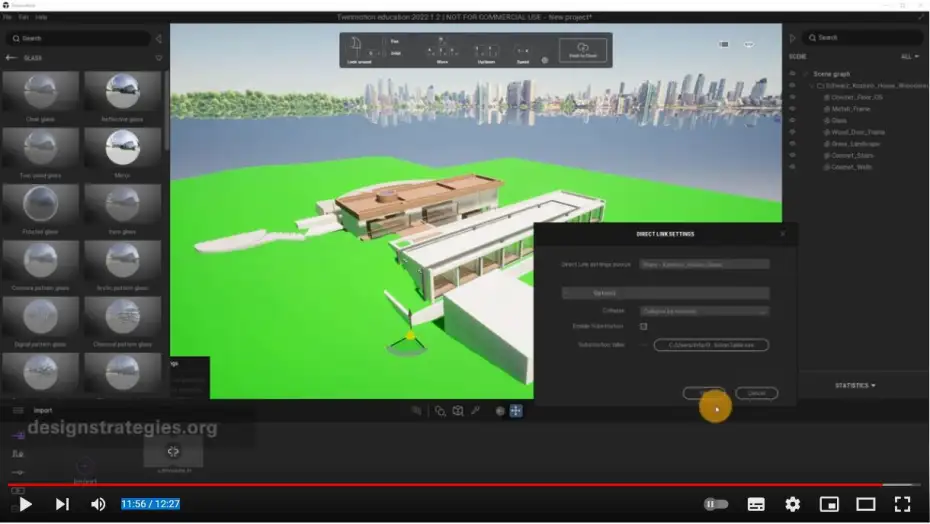Toggle visibility of Wood_Door_Frame item
Screen dimensions: 930x524
pyautogui.click(x=792, y=132)
